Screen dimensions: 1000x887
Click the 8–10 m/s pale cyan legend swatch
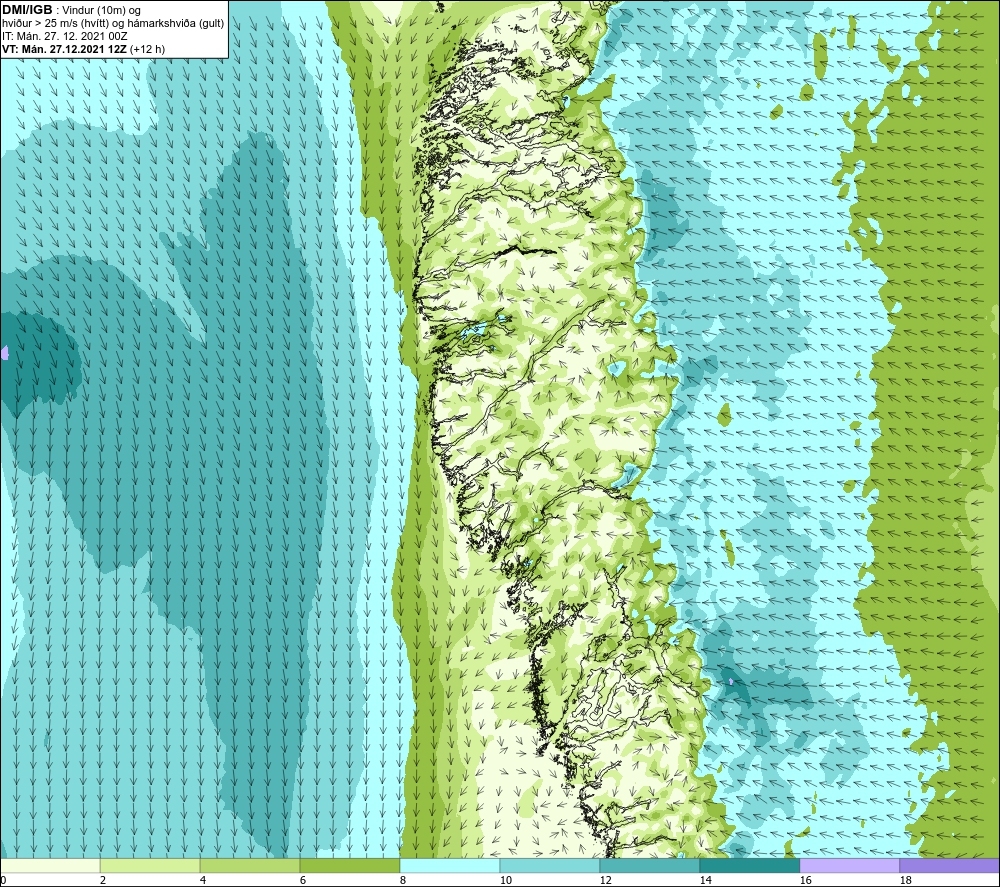click(x=450, y=865)
